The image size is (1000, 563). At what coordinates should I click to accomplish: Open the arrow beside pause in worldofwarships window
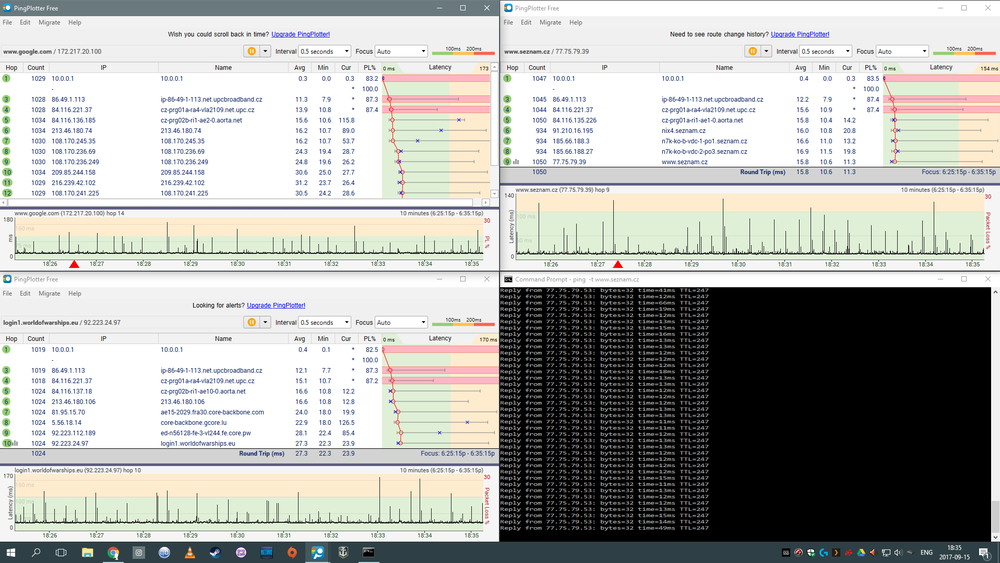[x=265, y=323]
